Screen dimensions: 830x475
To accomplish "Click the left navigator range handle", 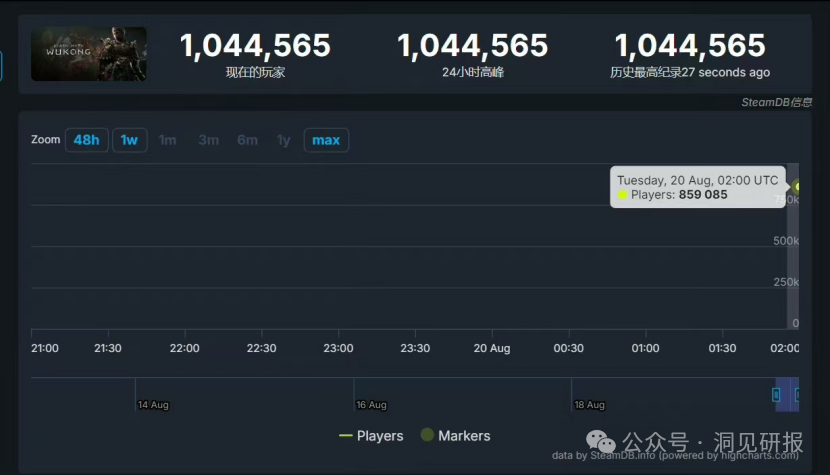I will [x=776, y=395].
